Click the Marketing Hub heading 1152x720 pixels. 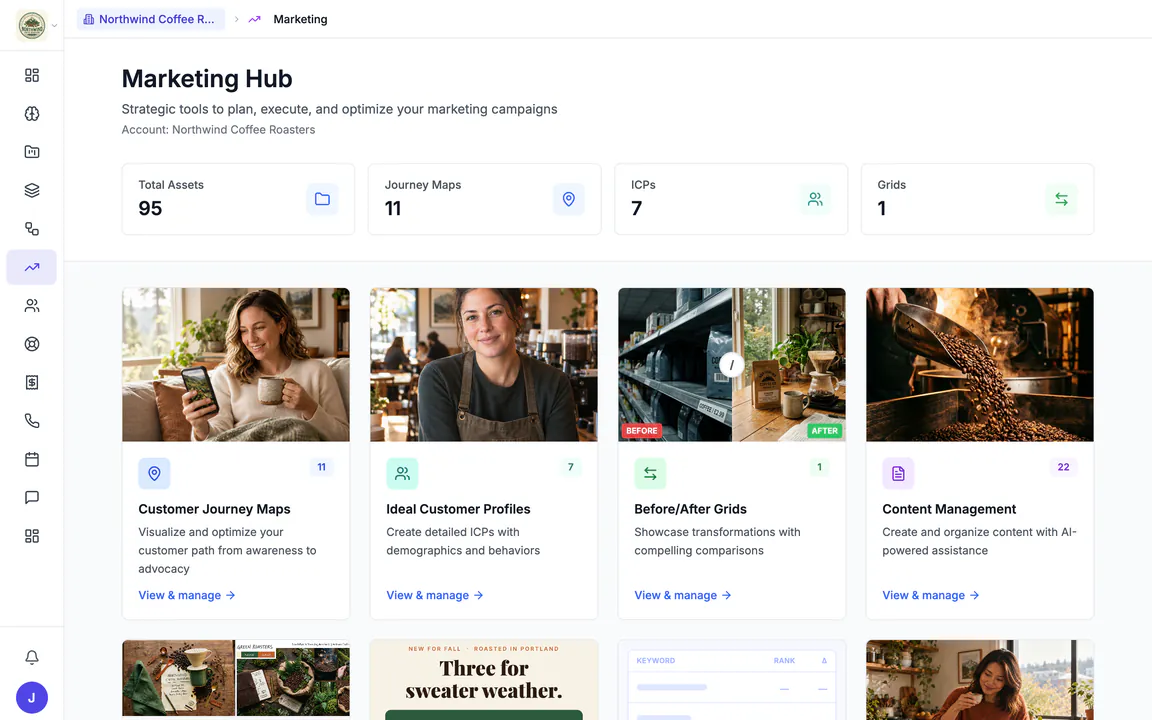click(x=207, y=79)
